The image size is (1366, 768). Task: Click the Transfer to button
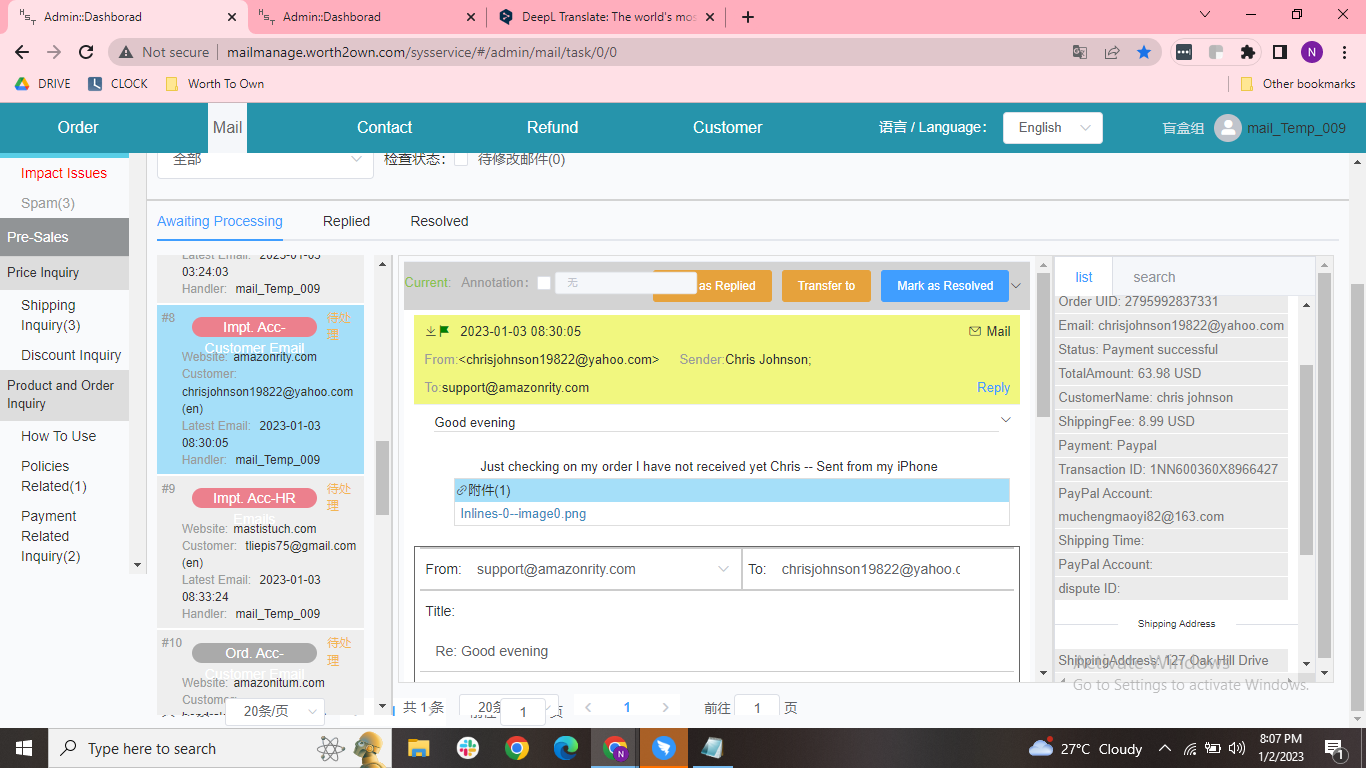click(826, 286)
